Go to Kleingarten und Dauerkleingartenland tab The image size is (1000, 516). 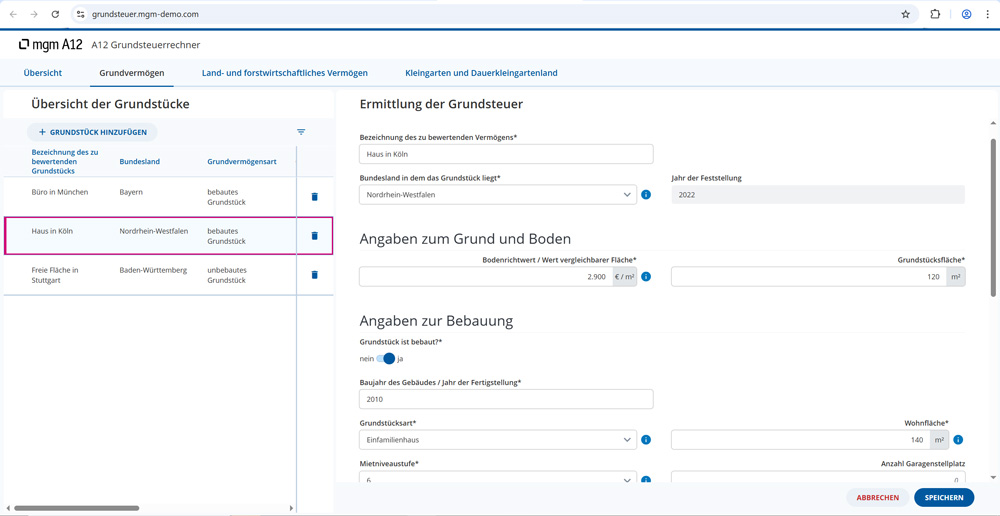point(481,73)
